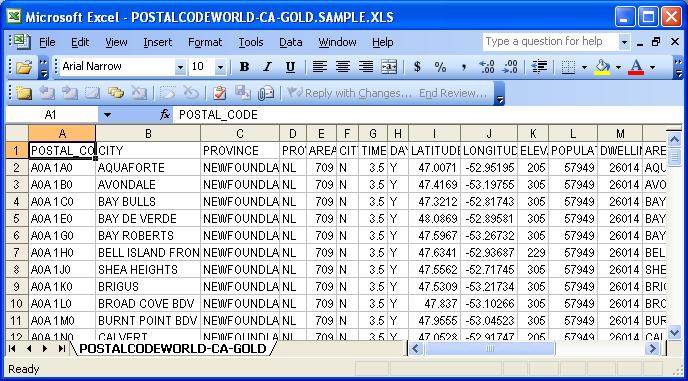Open the Format menu
This screenshot has height=381, width=688.
pos(205,42)
